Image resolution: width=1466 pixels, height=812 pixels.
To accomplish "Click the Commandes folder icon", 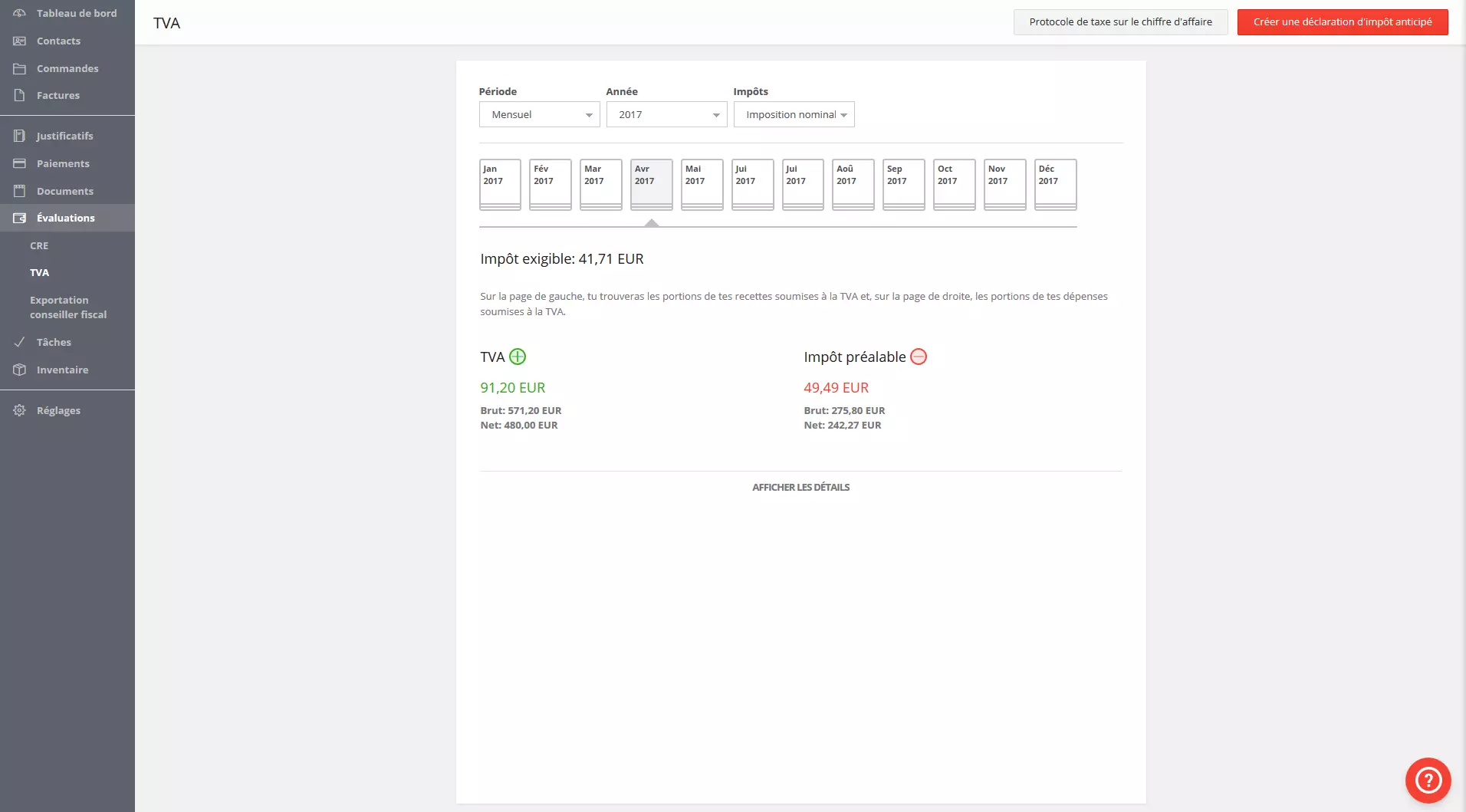I will 20,68.
